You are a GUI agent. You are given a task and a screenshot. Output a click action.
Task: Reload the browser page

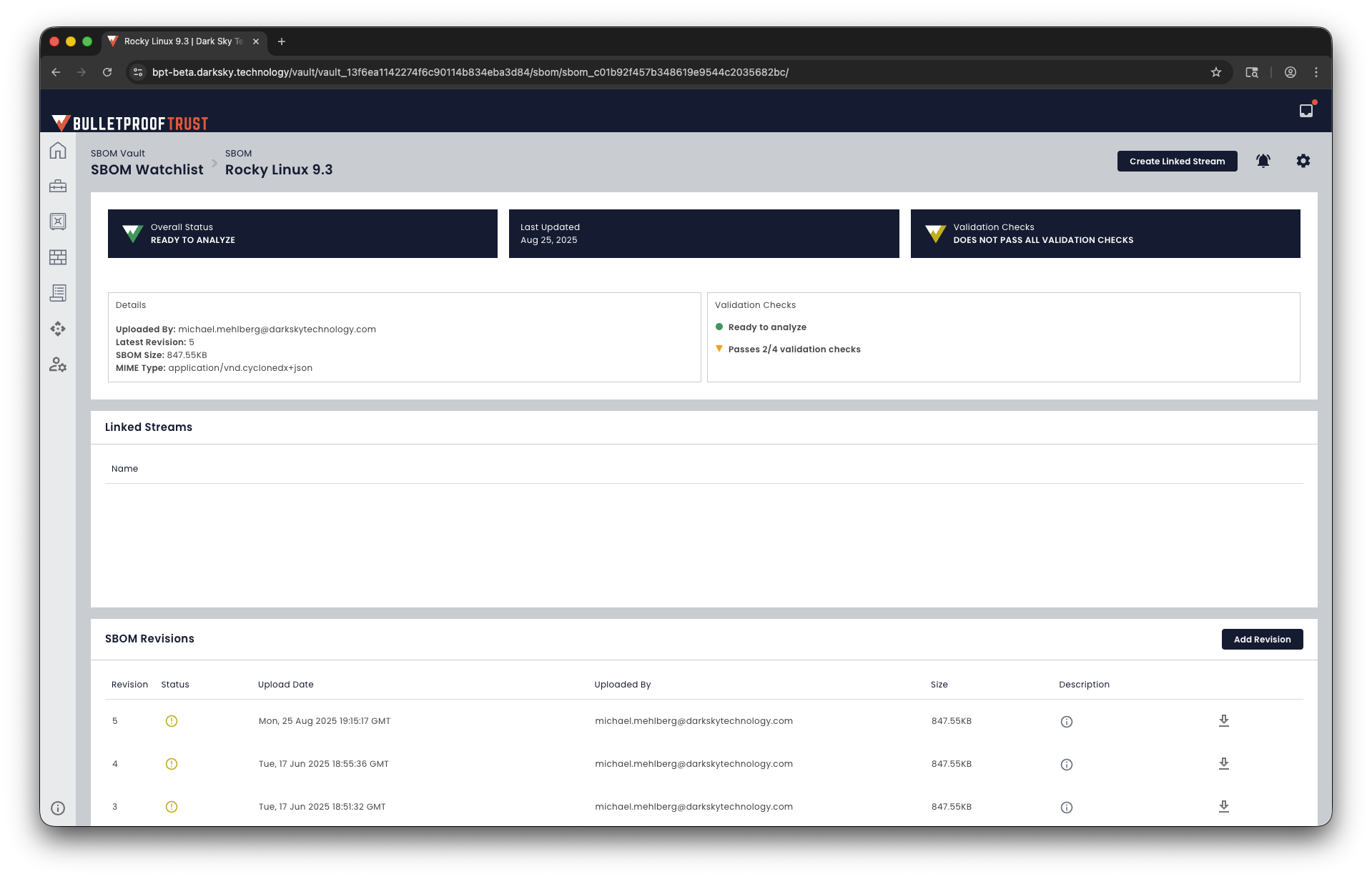[107, 72]
